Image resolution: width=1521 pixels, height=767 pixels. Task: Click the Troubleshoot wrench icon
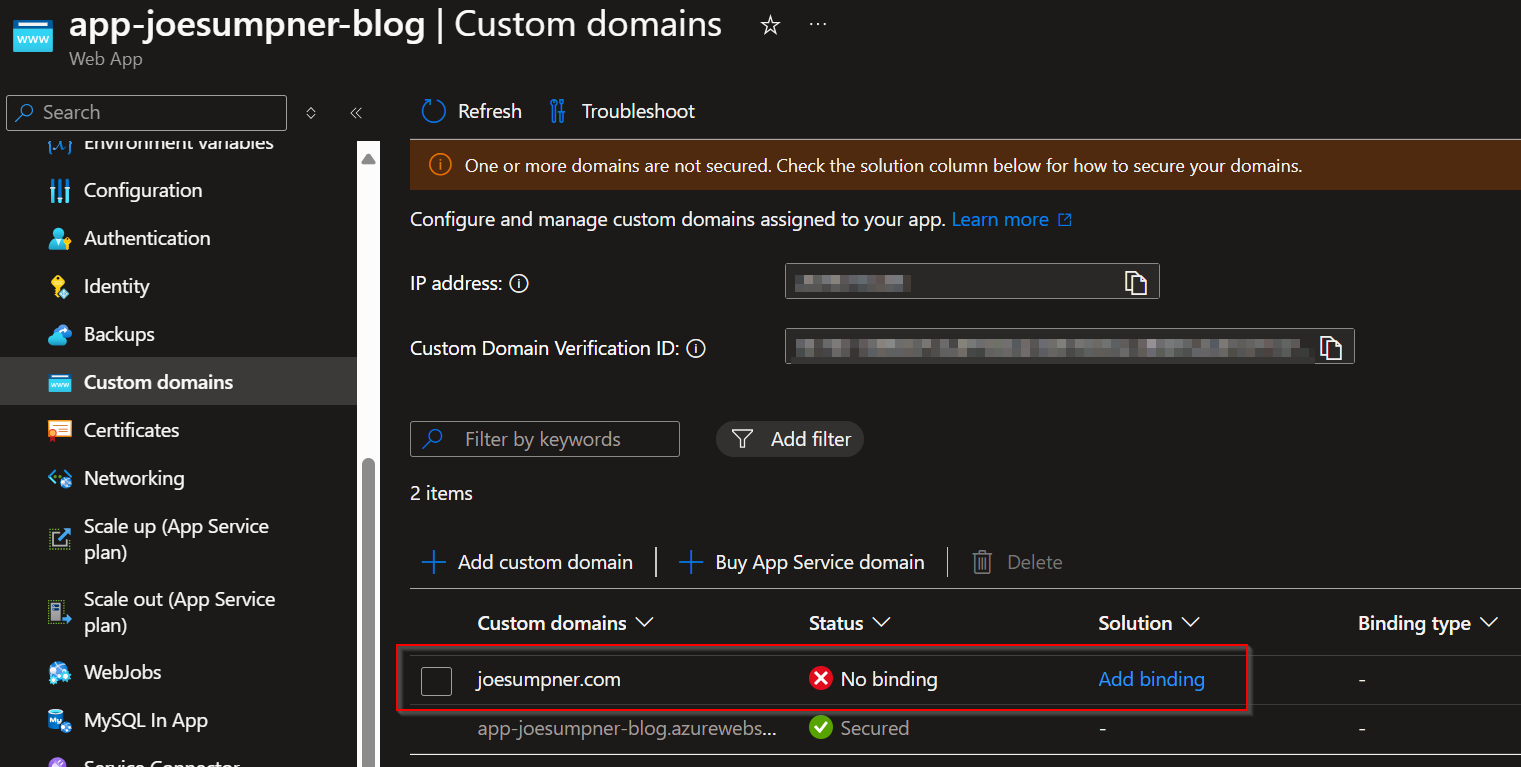tap(558, 111)
